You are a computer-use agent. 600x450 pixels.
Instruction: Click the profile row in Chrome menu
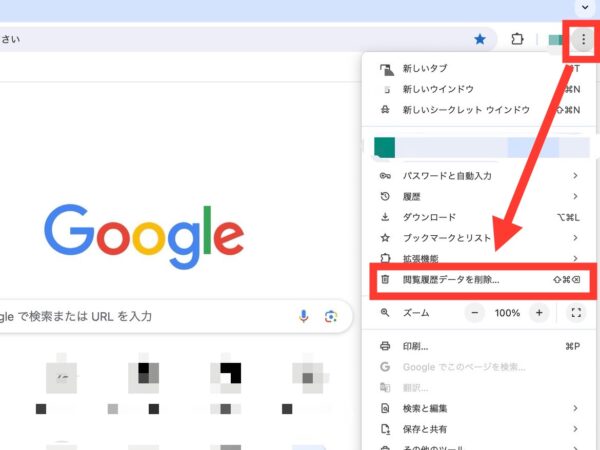(x=481, y=148)
